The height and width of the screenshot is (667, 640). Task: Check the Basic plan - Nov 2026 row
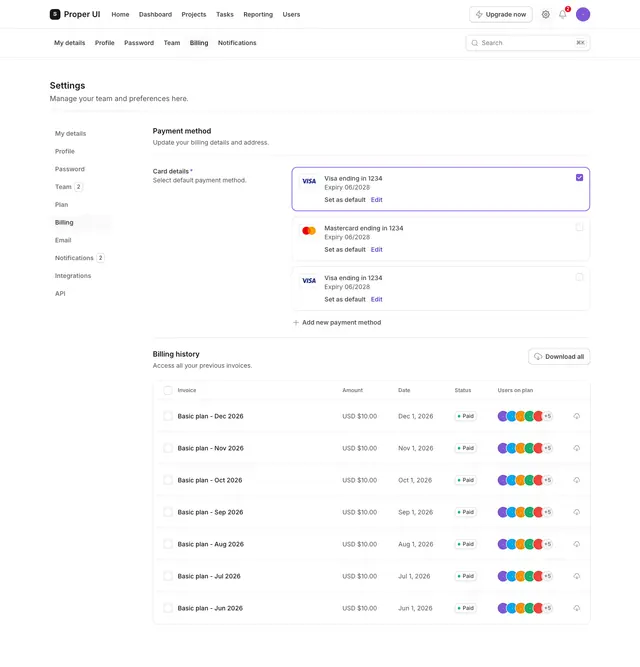pos(168,448)
